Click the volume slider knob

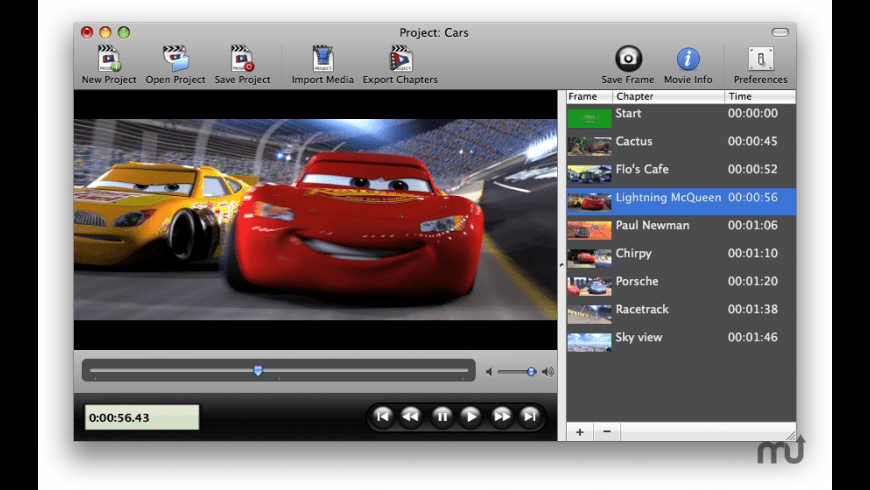531,372
